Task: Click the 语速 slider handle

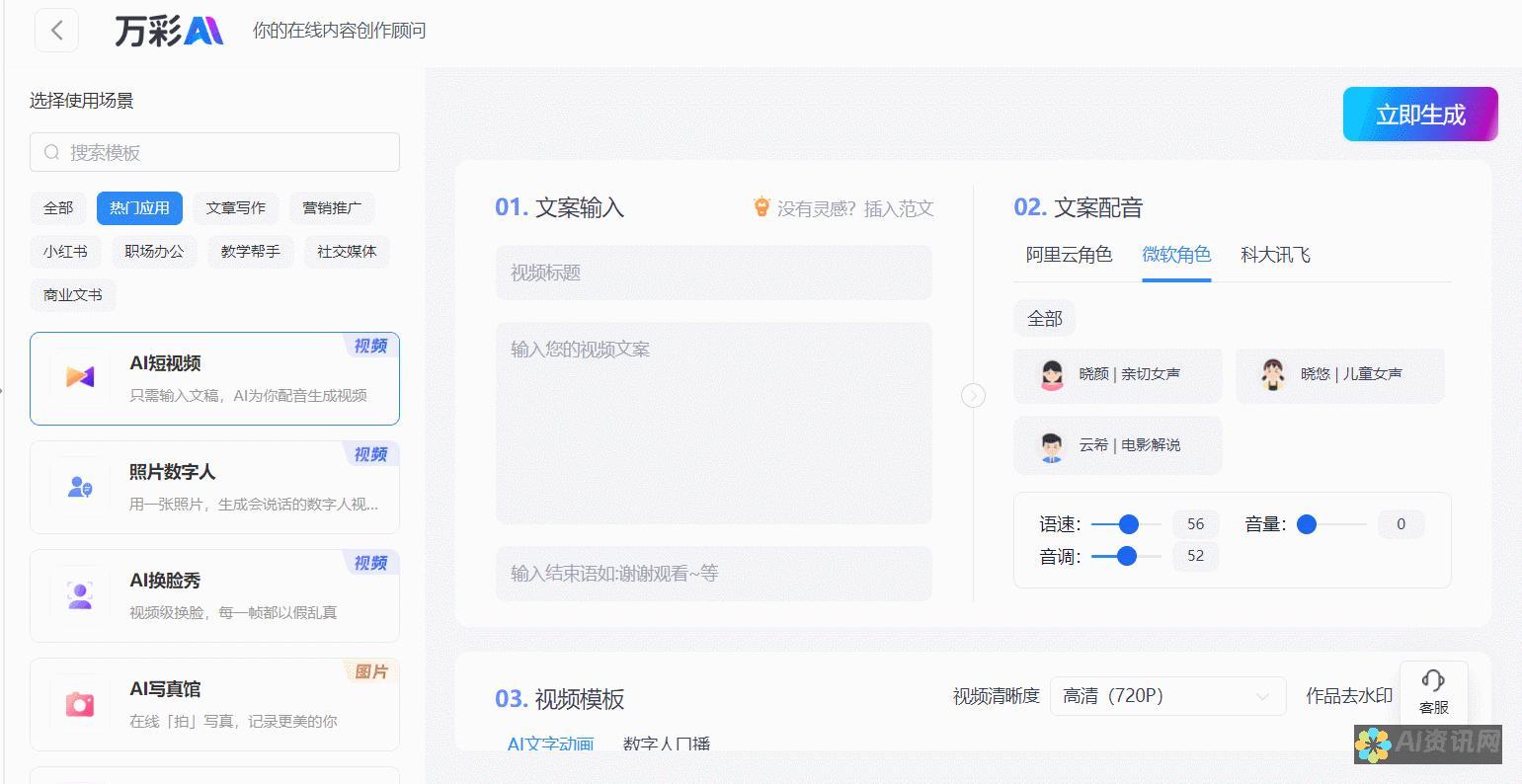Action: click(x=1128, y=524)
